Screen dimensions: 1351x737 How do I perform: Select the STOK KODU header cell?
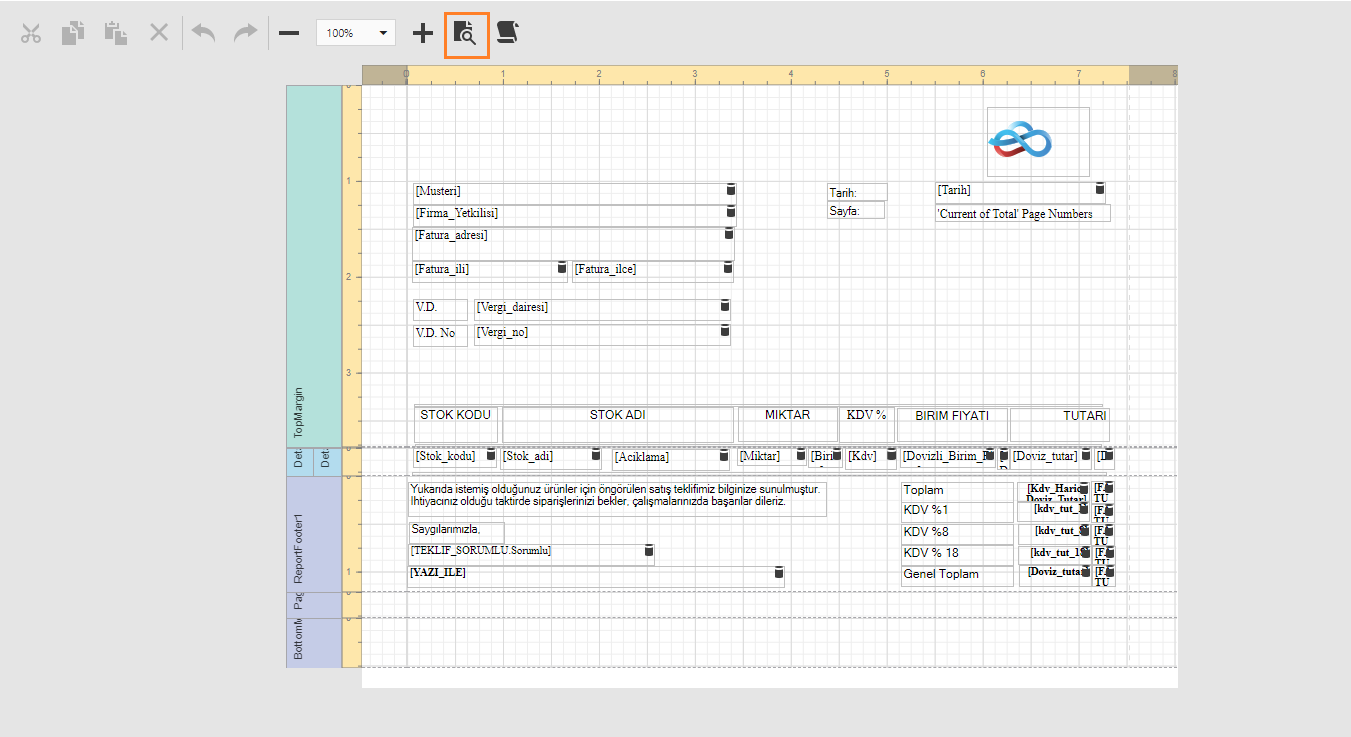click(456, 423)
